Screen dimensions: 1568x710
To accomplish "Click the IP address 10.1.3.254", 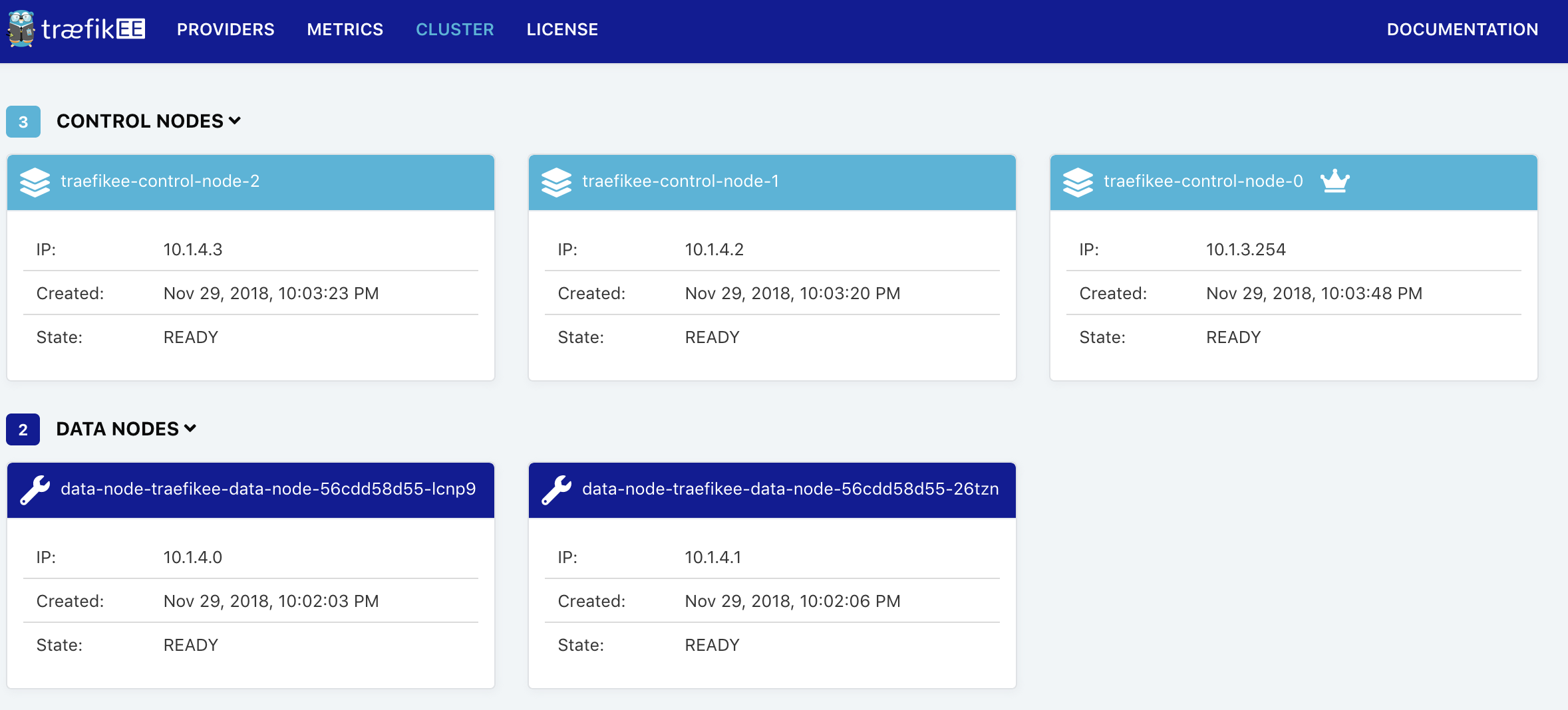I will coord(1245,249).
